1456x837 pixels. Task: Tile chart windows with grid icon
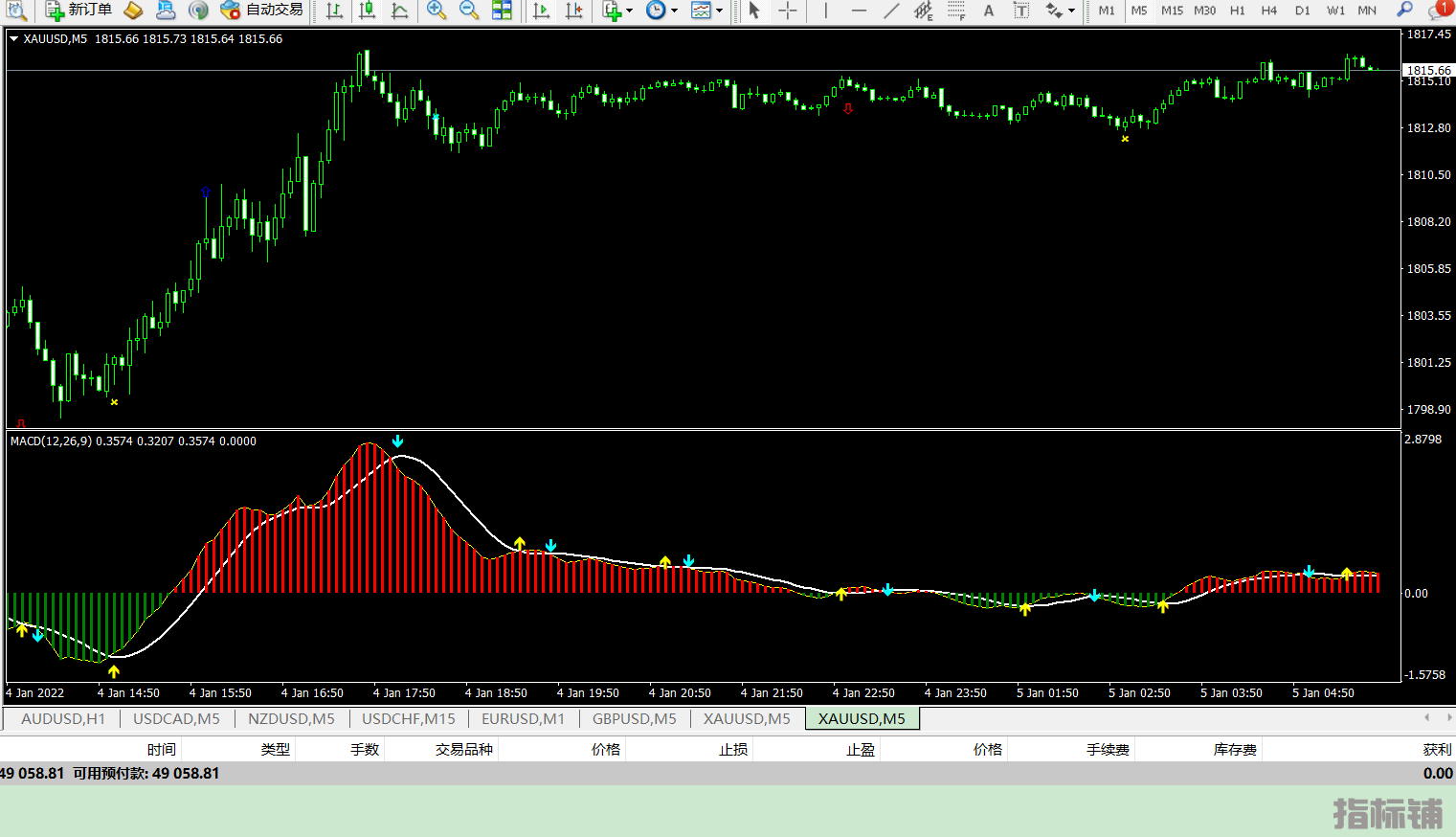[502, 11]
